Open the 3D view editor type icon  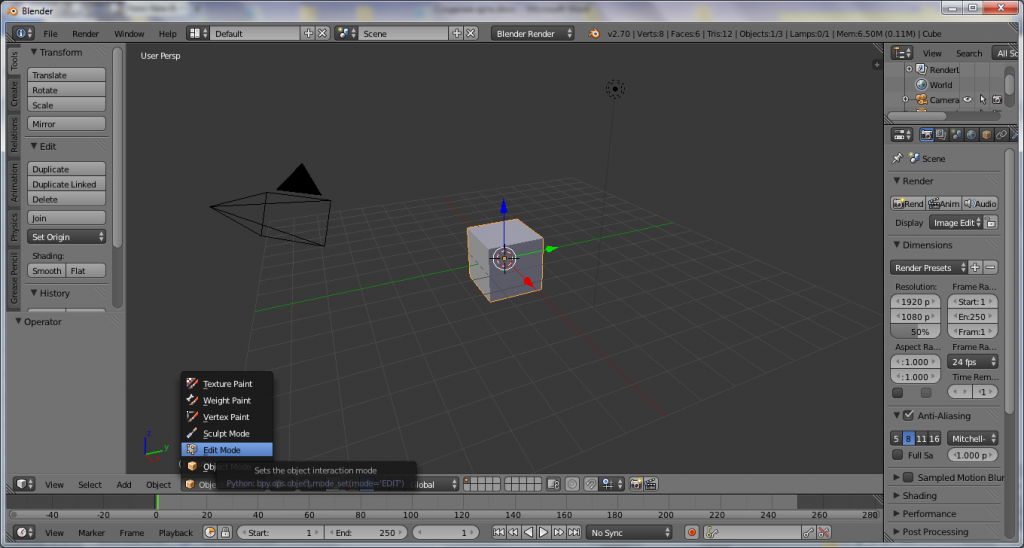[x=24, y=484]
